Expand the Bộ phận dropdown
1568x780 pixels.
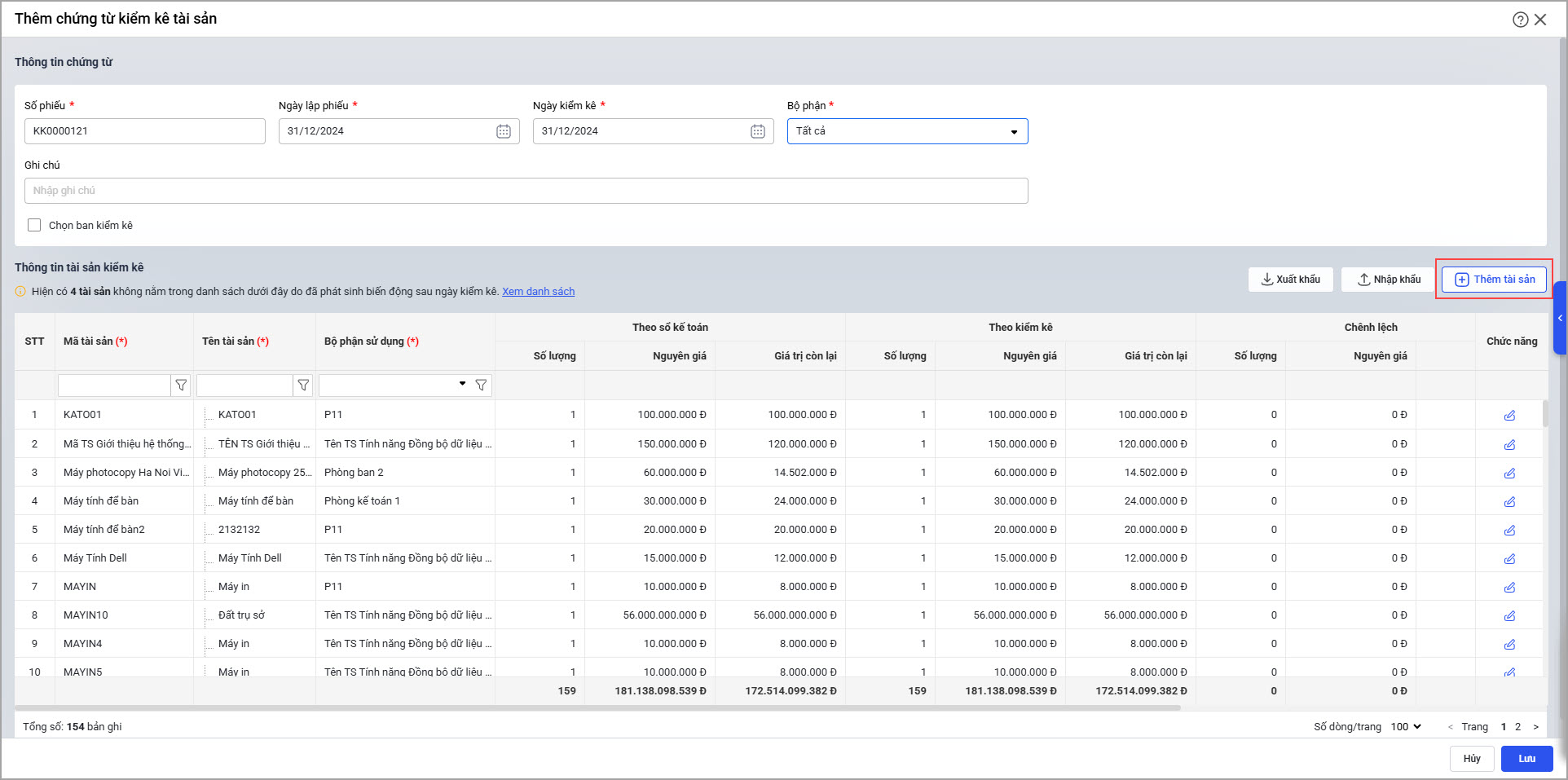click(x=1014, y=132)
